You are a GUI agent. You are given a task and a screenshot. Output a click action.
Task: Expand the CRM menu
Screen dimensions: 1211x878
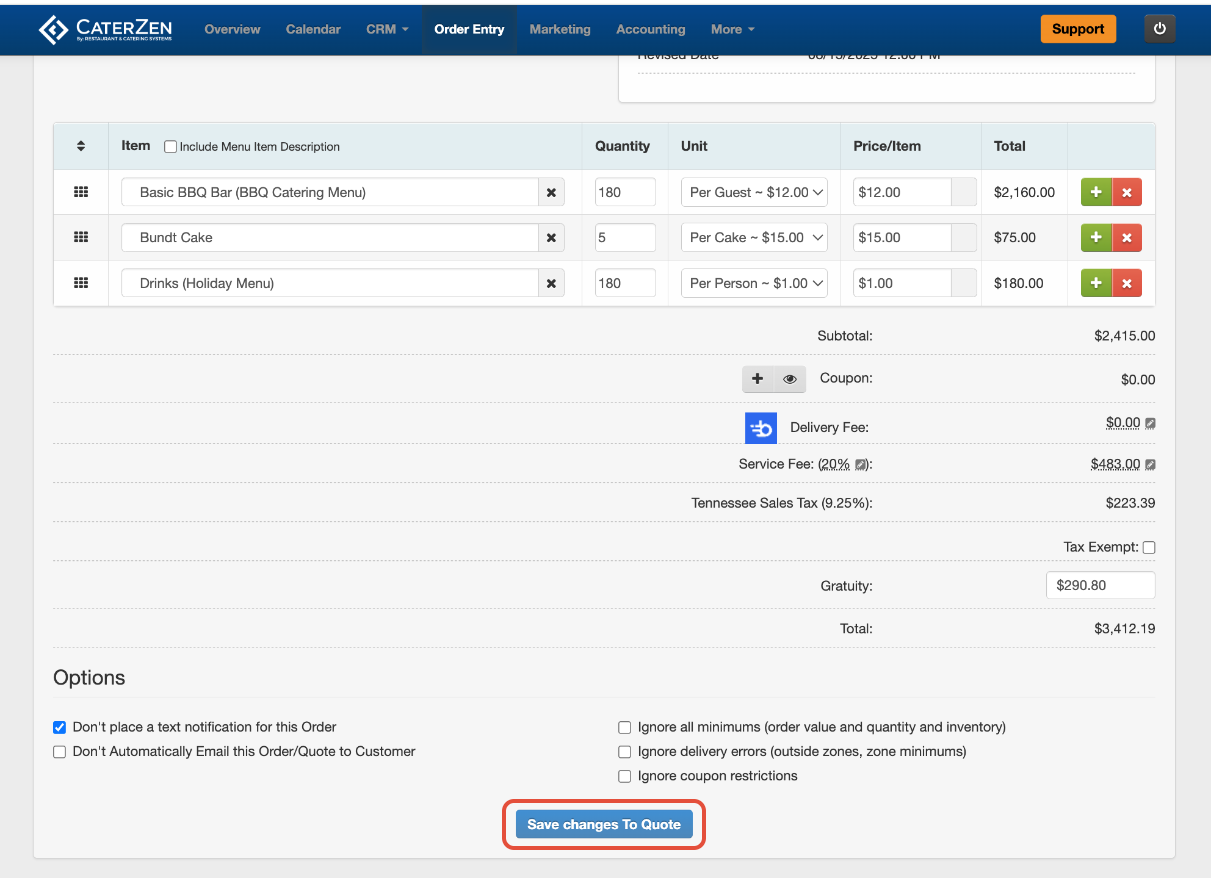[x=387, y=29]
